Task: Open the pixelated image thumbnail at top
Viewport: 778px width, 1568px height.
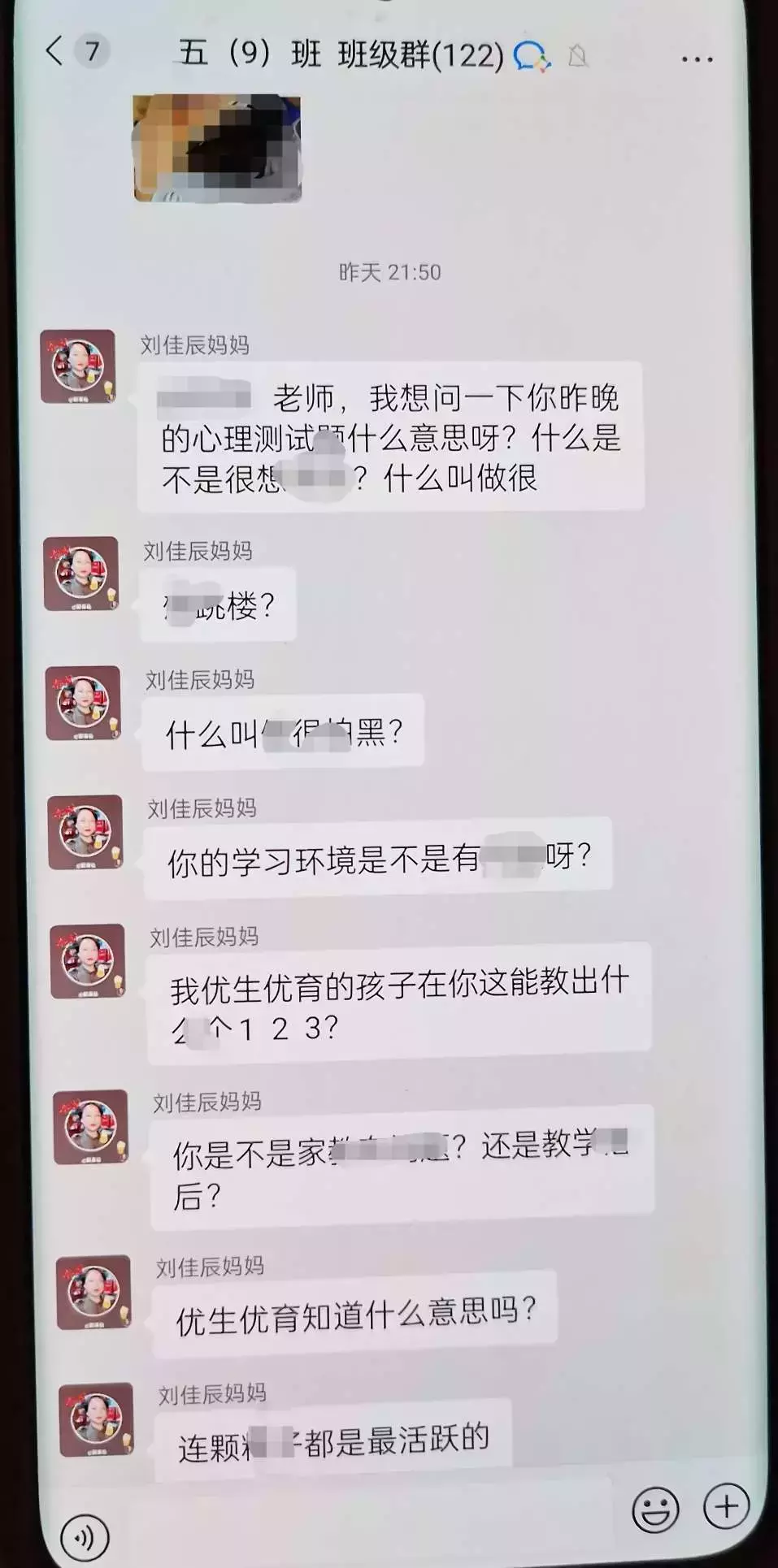Action: pyautogui.click(x=217, y=148)
